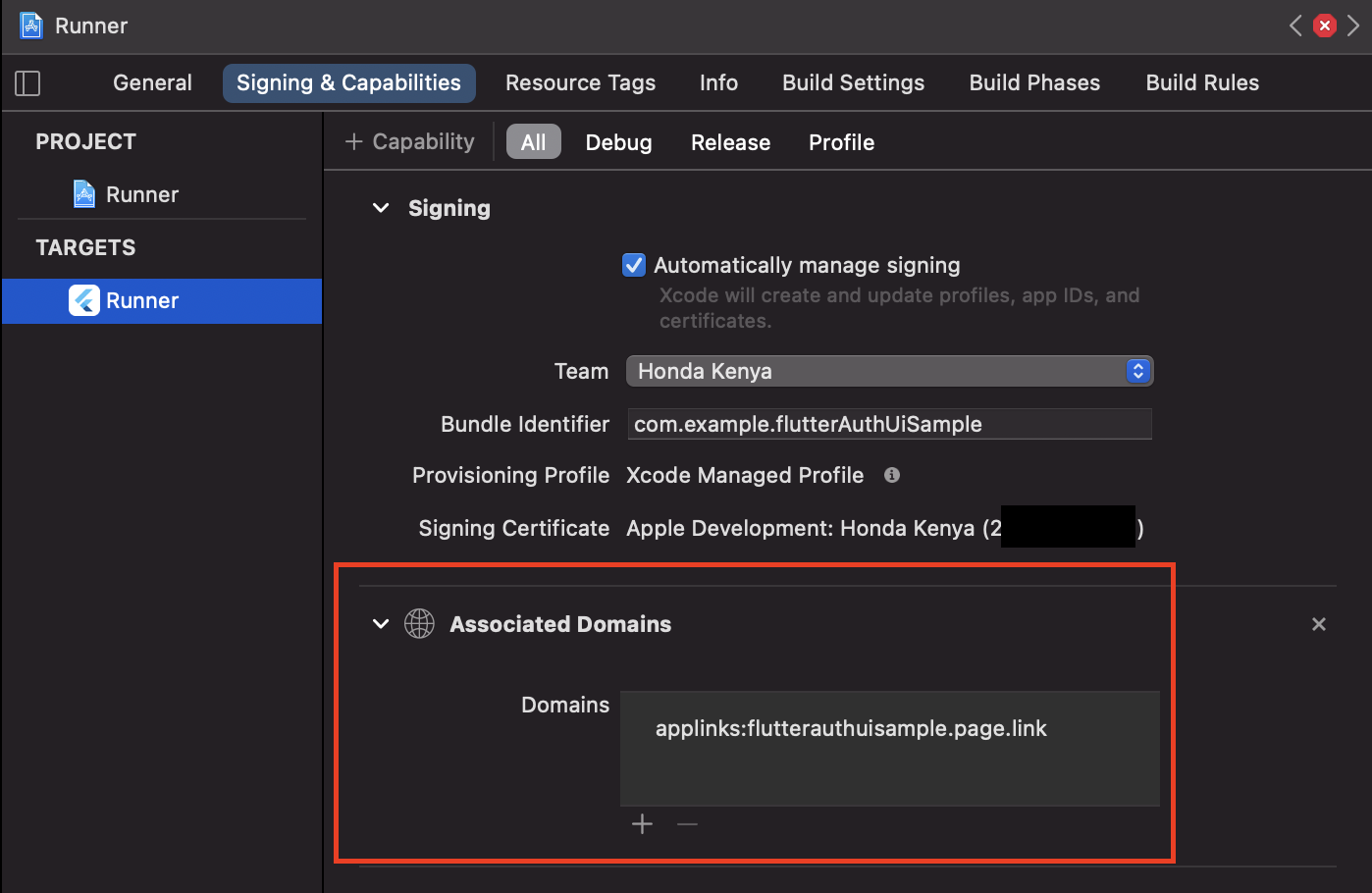The image size is (1372, 893).
Task: Open the General tab
Action: (152, 83)
